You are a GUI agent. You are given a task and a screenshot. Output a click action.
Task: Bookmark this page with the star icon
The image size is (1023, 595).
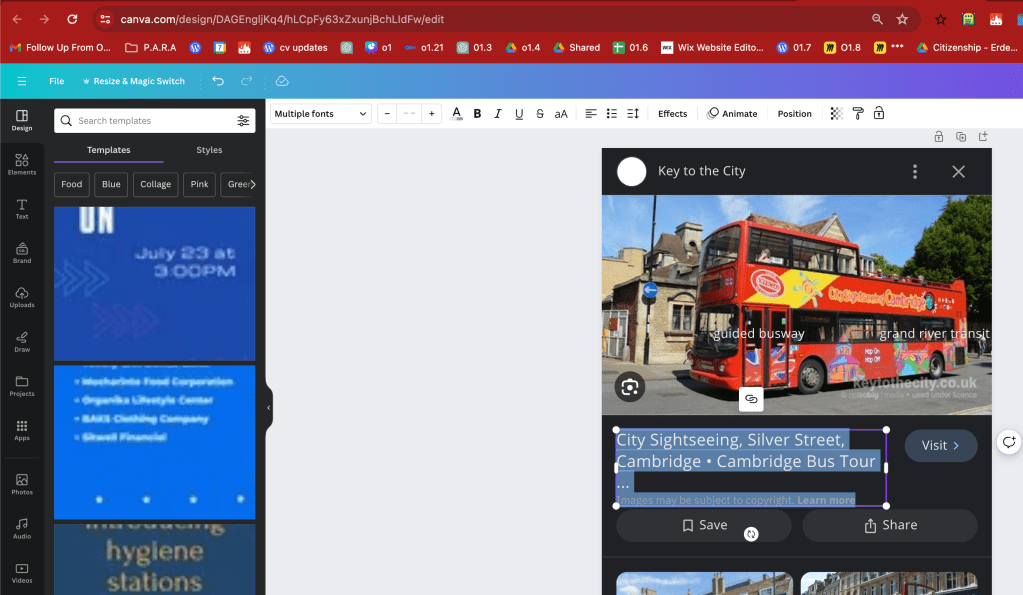[x=902, y=19]
